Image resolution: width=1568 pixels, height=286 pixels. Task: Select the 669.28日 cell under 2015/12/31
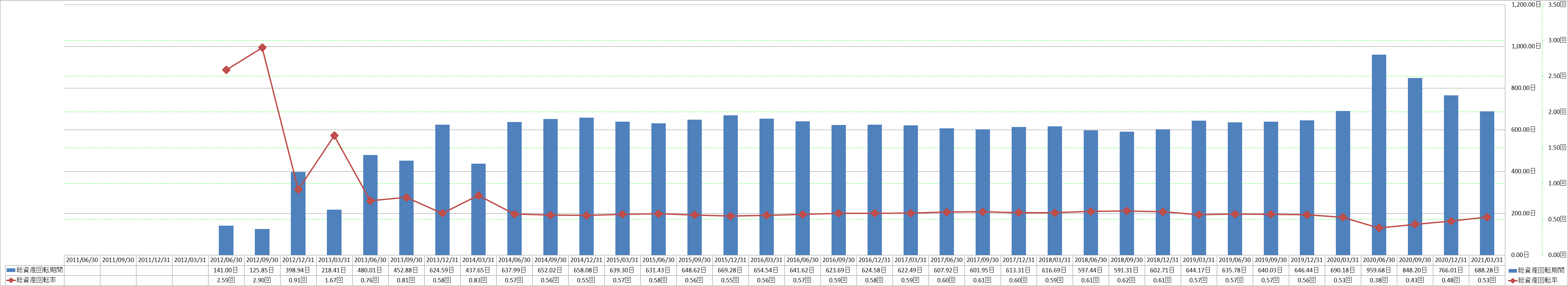click(x=730, y=270)
